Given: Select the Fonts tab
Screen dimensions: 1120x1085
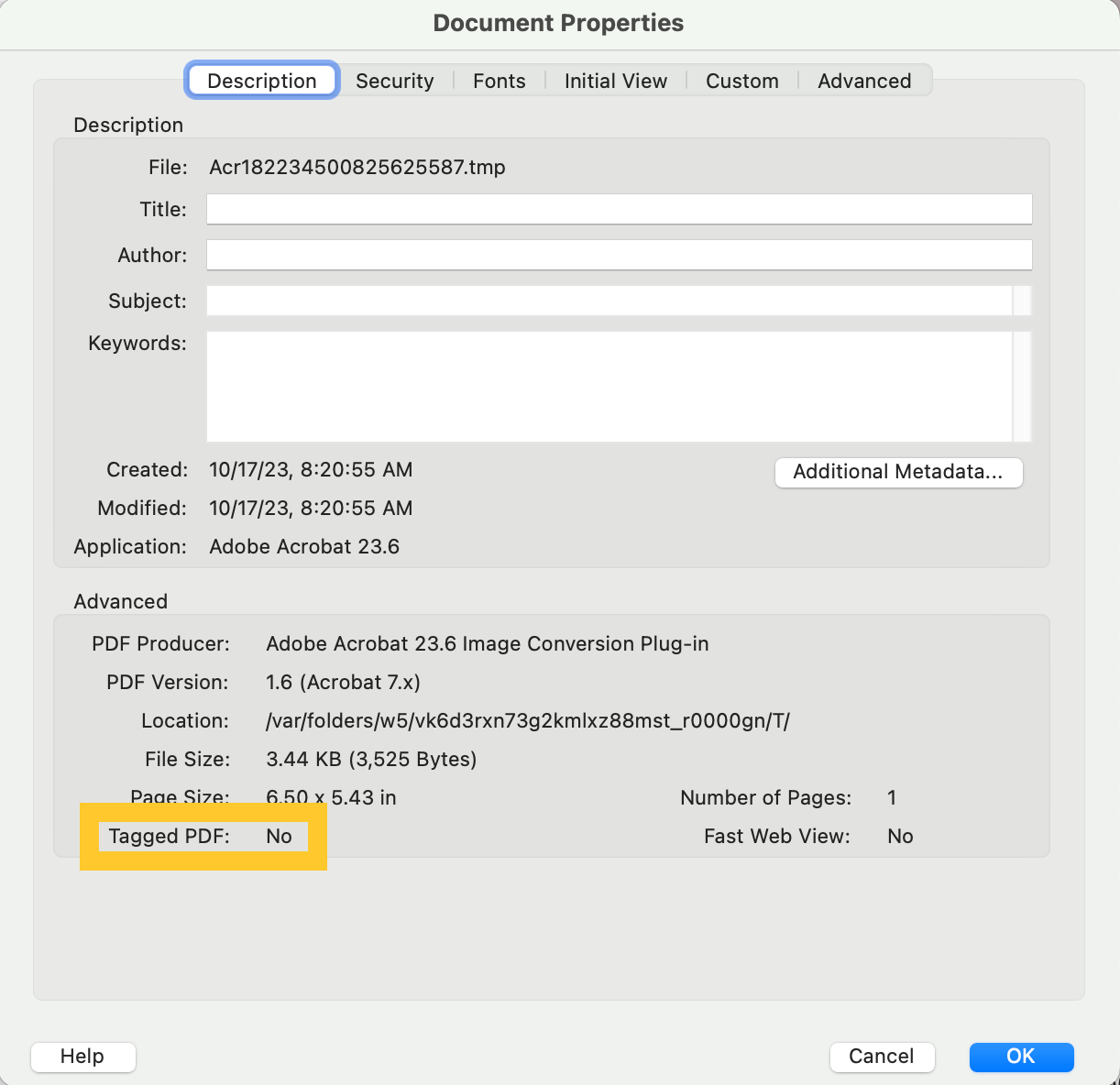Looking at the screenshot, I should [499, 81].
